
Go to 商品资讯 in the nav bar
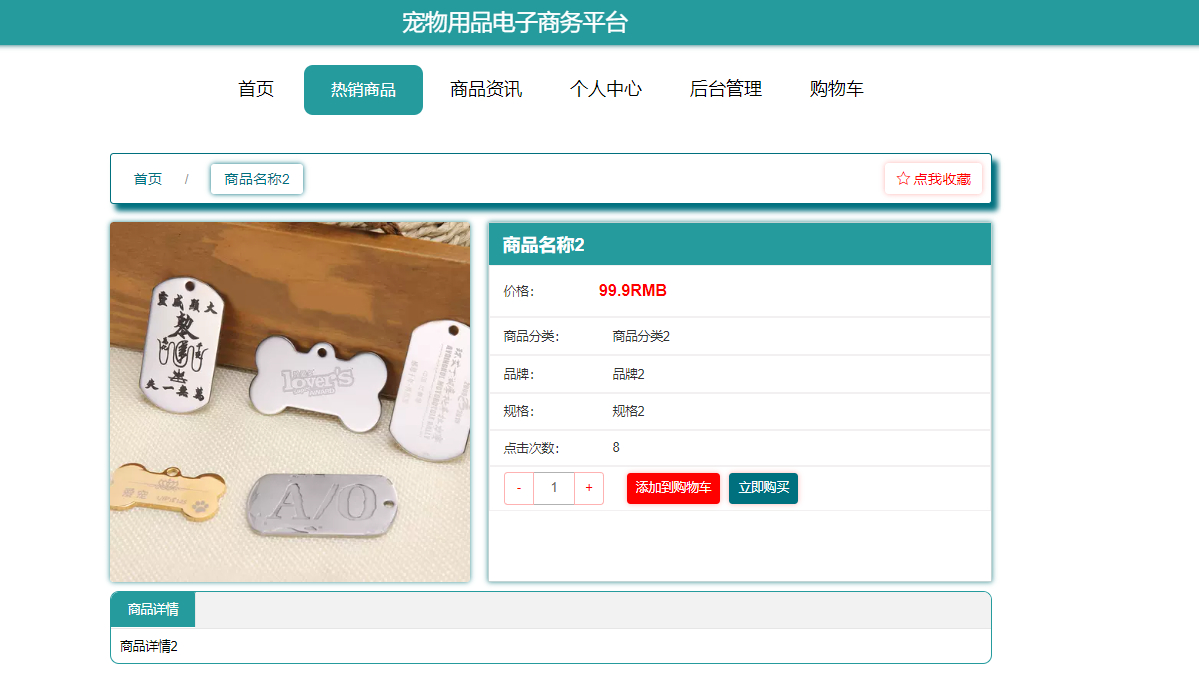486,89
